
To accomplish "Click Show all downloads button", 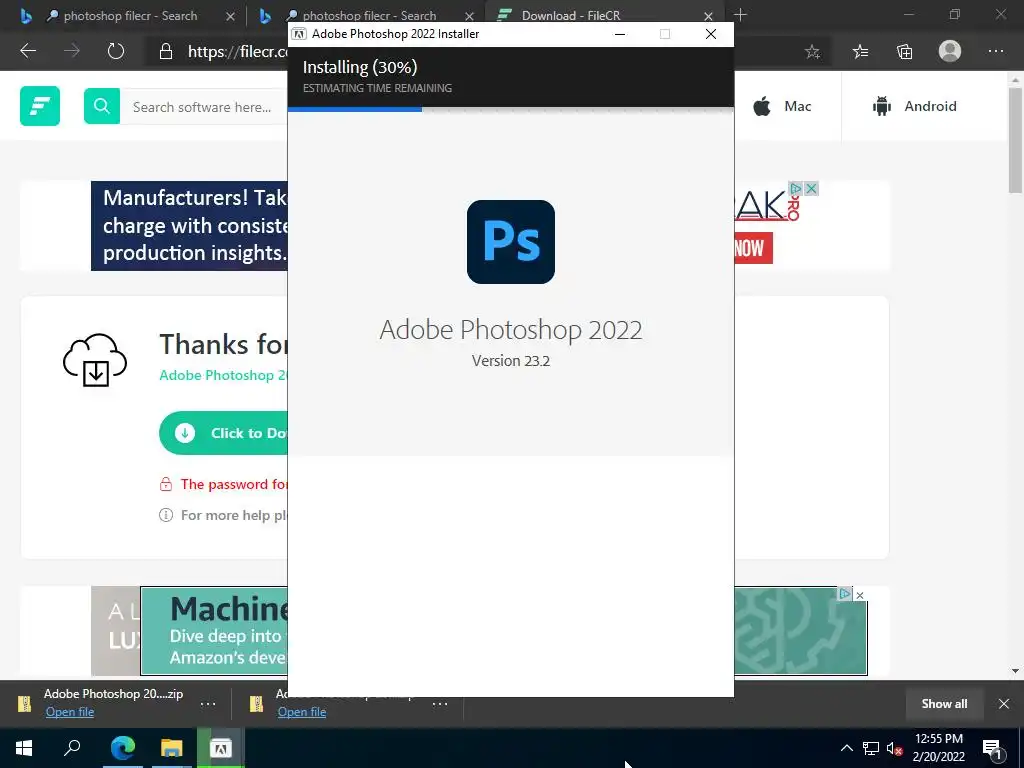I will (944, 703).
